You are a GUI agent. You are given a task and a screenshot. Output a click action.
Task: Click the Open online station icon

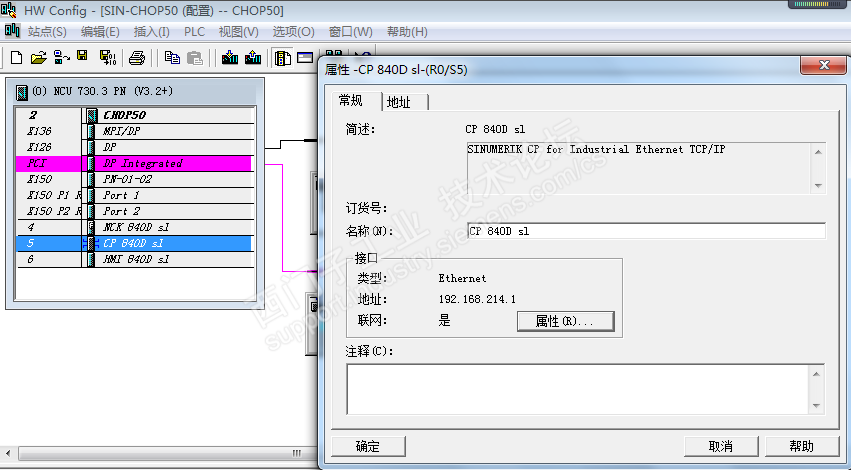point(61,58)
